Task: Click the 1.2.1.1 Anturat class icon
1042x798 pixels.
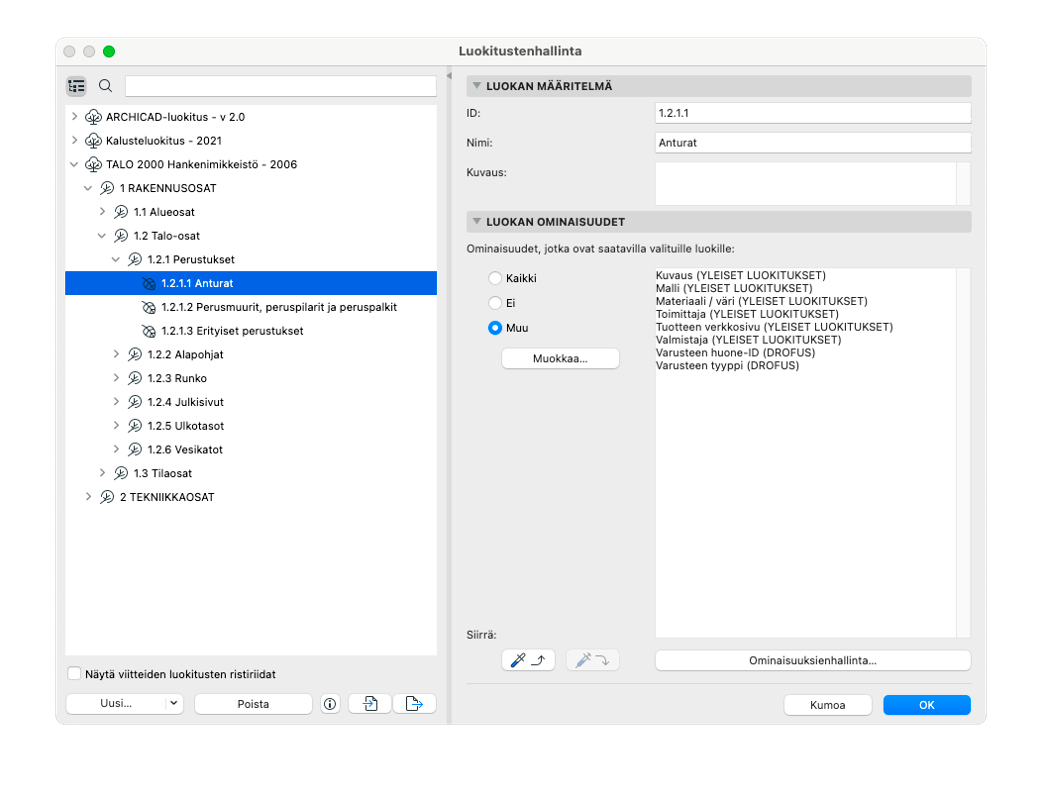Action: point(149,284)
